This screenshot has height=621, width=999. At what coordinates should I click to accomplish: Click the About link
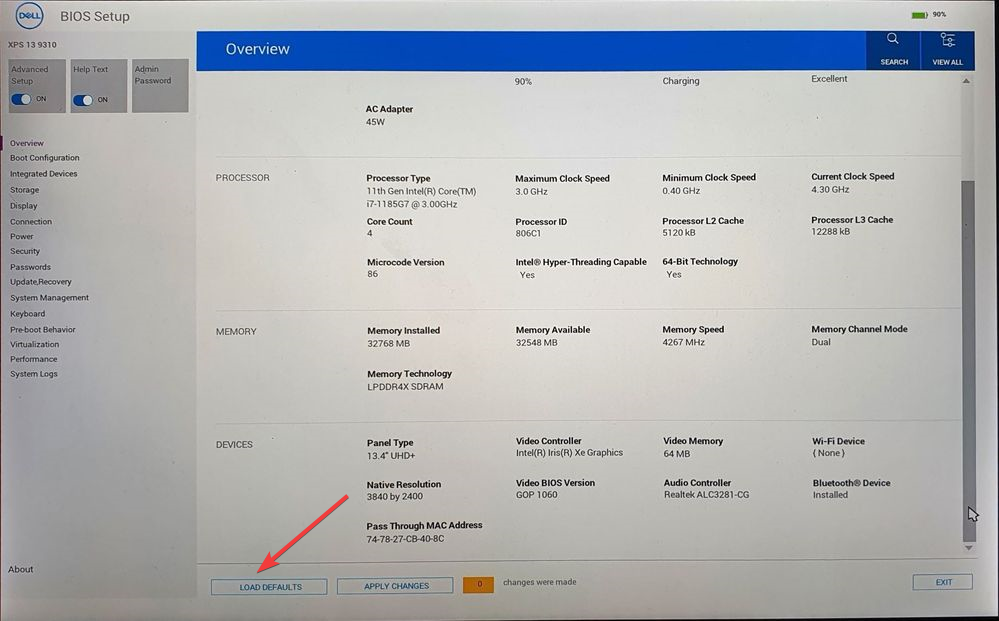coord(20,569)
